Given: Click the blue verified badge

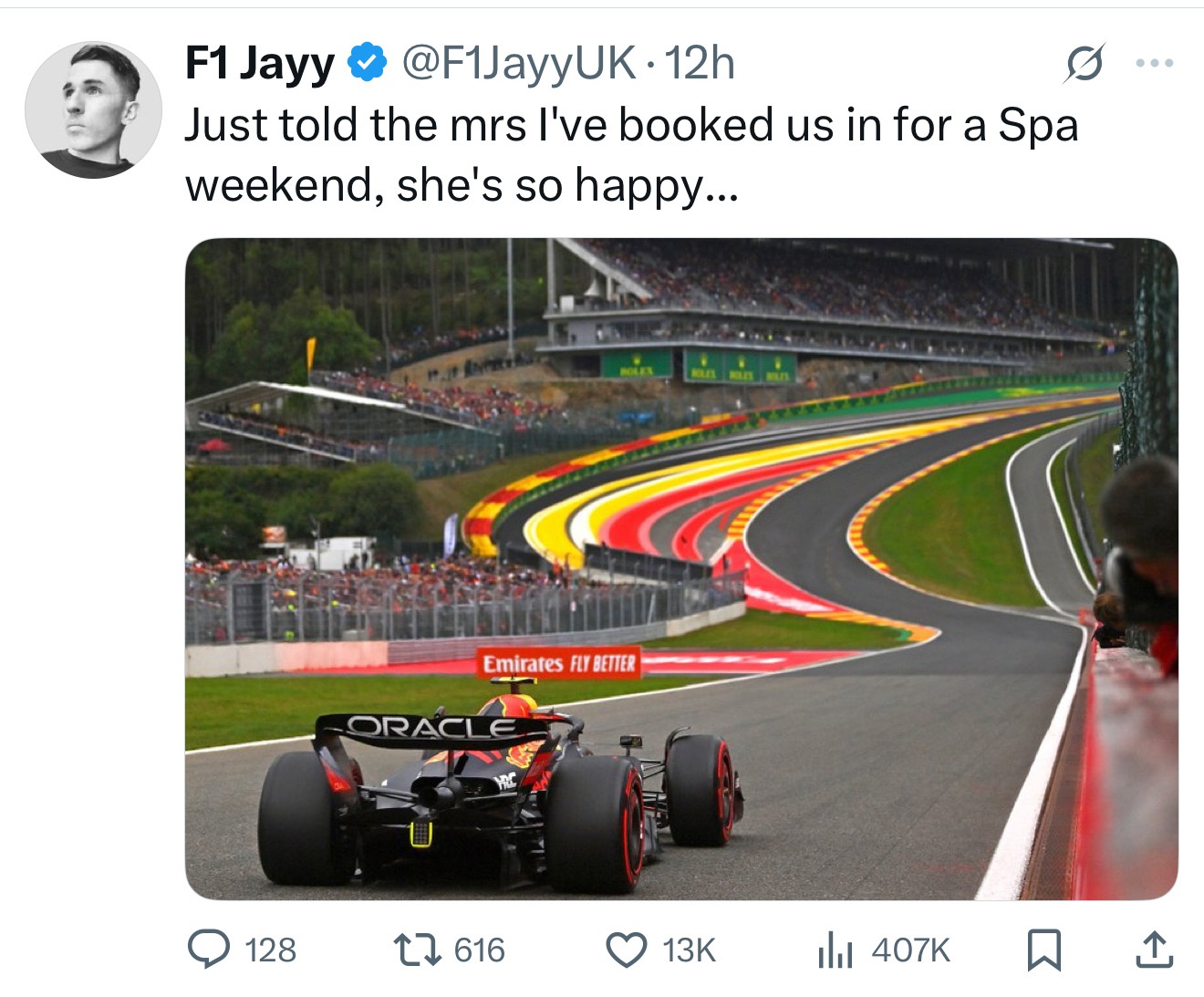Looking at the screenshot, I should click(x=367, y=63).
